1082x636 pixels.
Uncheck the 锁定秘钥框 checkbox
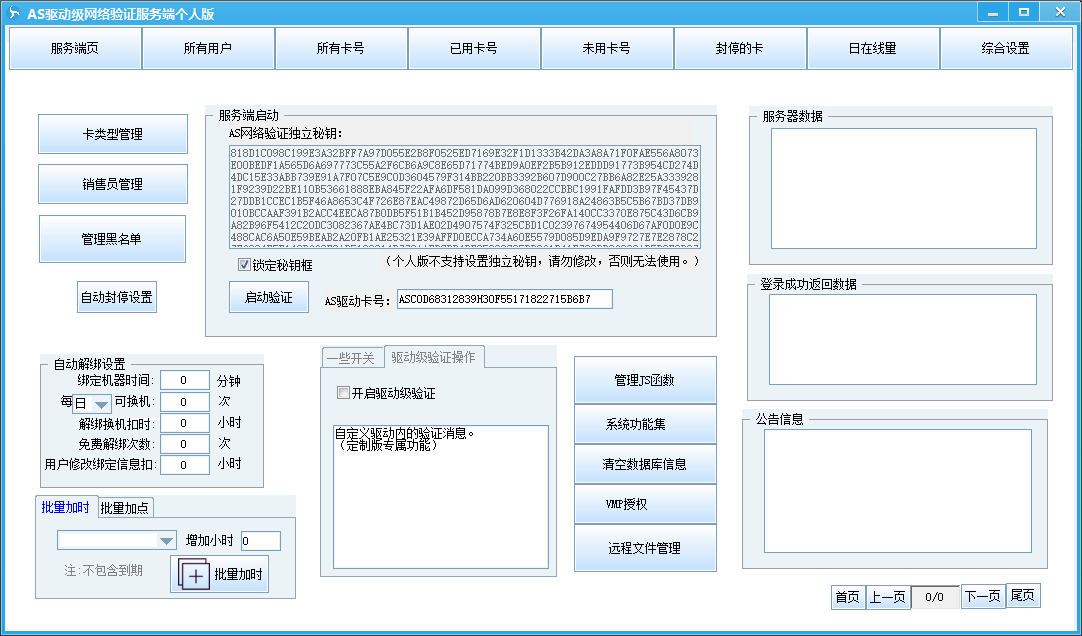pyautogui.click(x=244, y=265)
